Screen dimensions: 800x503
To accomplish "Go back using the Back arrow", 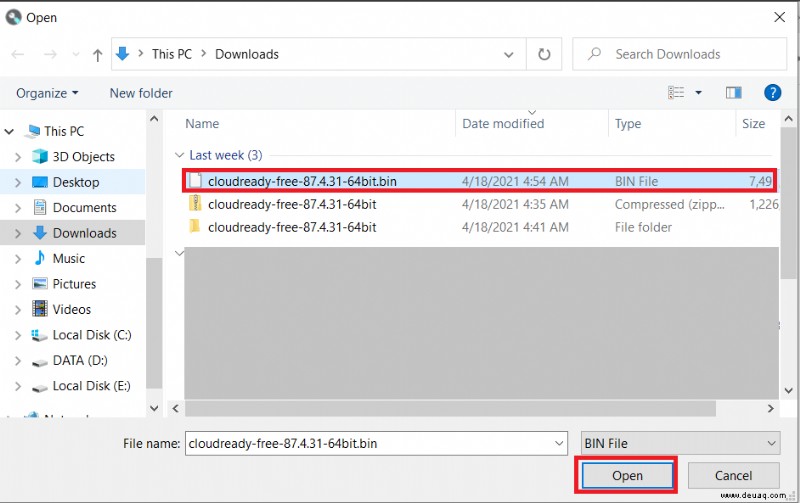I will [x=18, y=54].
